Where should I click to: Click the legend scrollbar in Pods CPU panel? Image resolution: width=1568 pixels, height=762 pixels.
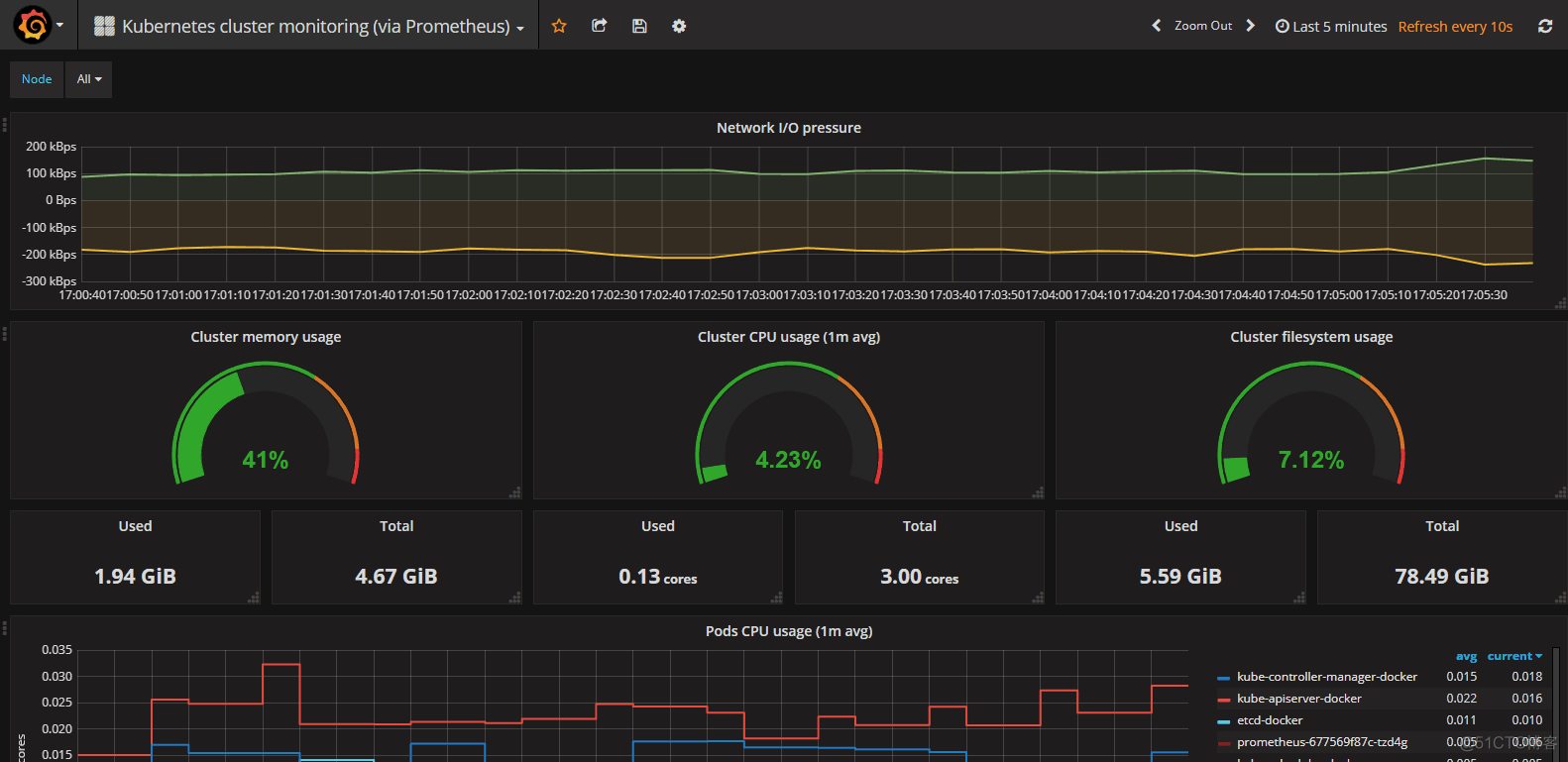[x=1556, y=704]
